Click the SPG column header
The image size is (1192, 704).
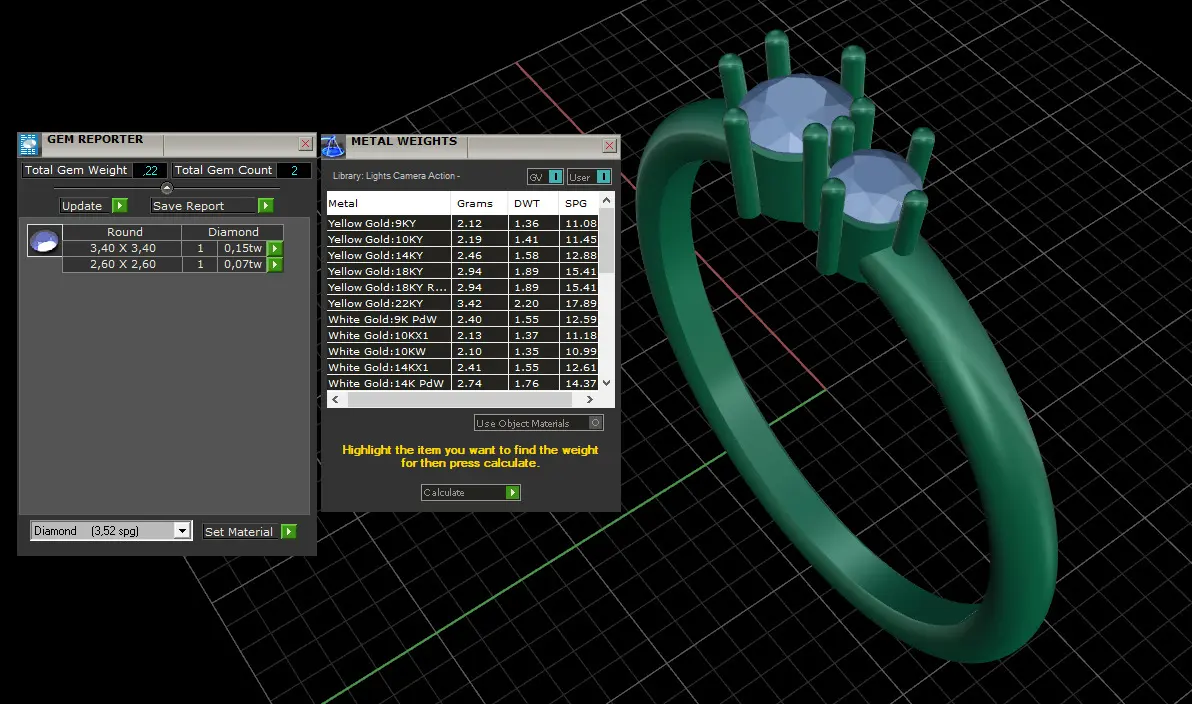tap(579, 203)
